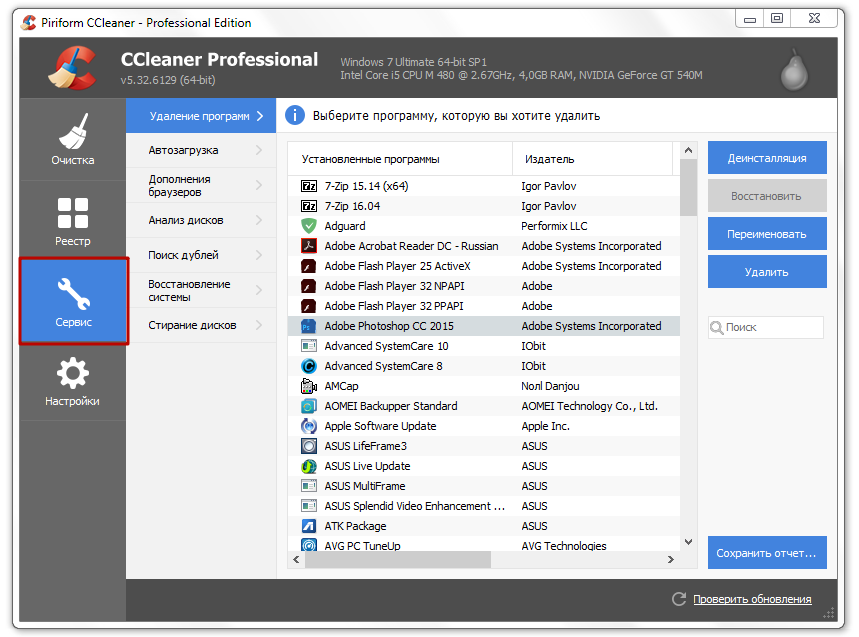Click the vertical scrollbar up arrow

pyautogui.click(x=689, y=150)
